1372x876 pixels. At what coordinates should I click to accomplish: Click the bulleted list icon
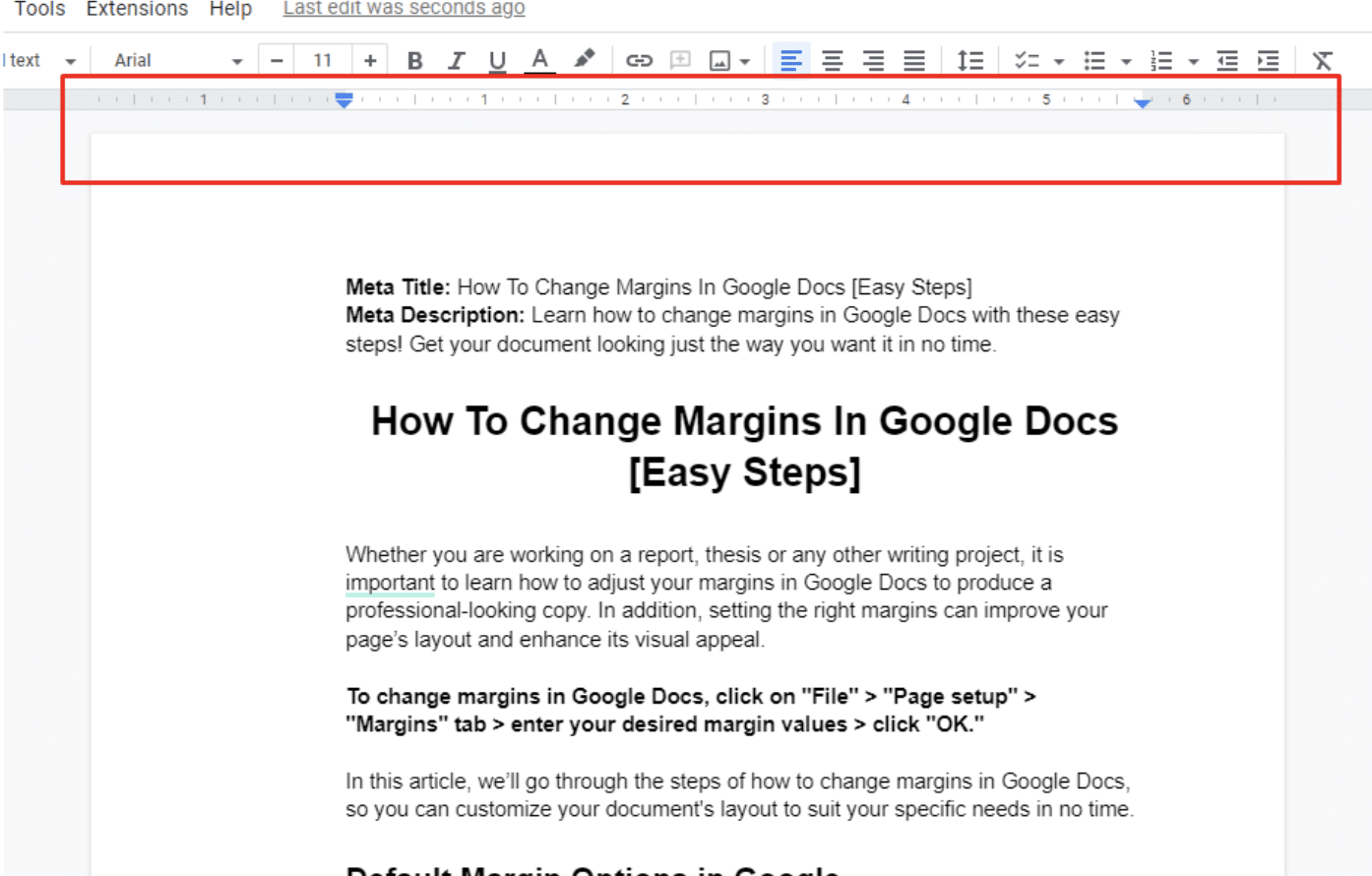1094,61
